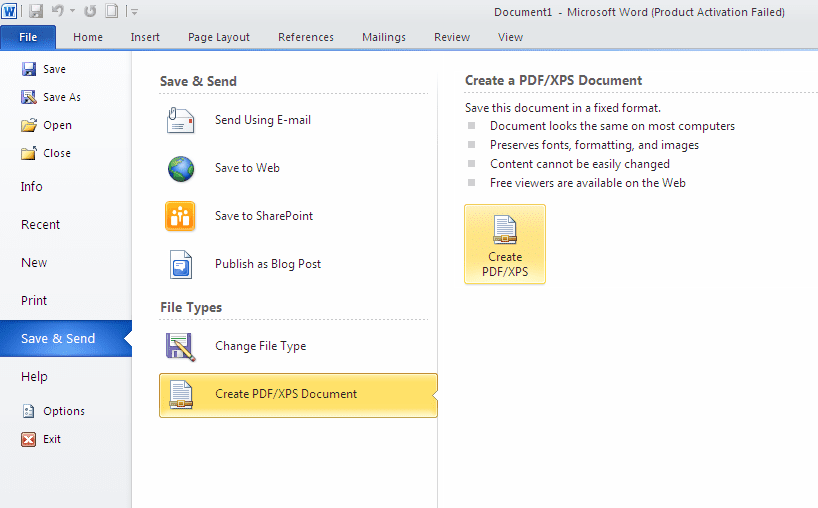Click the Close folder icon in sidebar

pyautogui.click(x=29, y=153)
